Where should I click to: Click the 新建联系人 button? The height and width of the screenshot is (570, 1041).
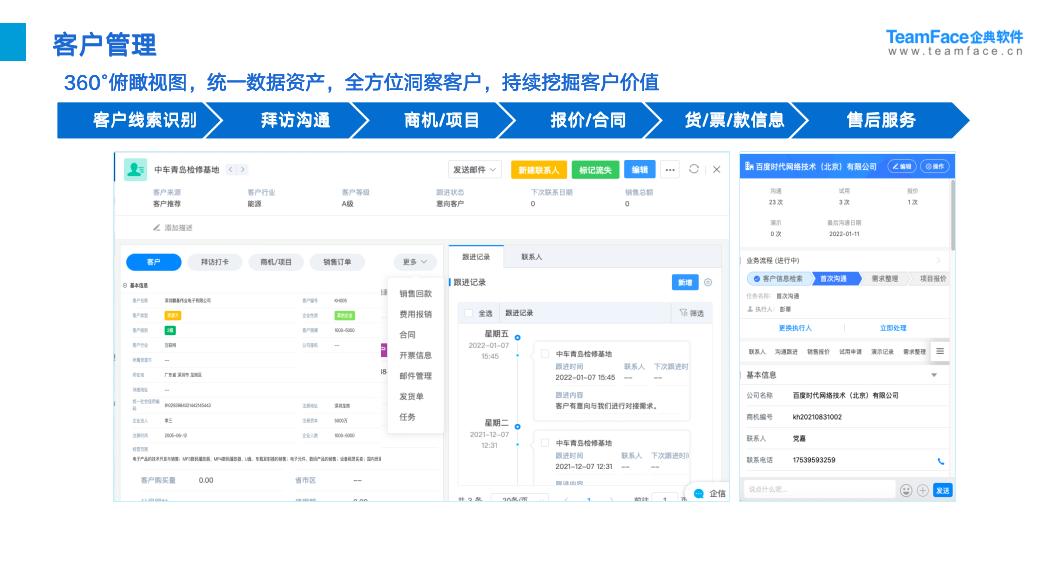point(538,170)
